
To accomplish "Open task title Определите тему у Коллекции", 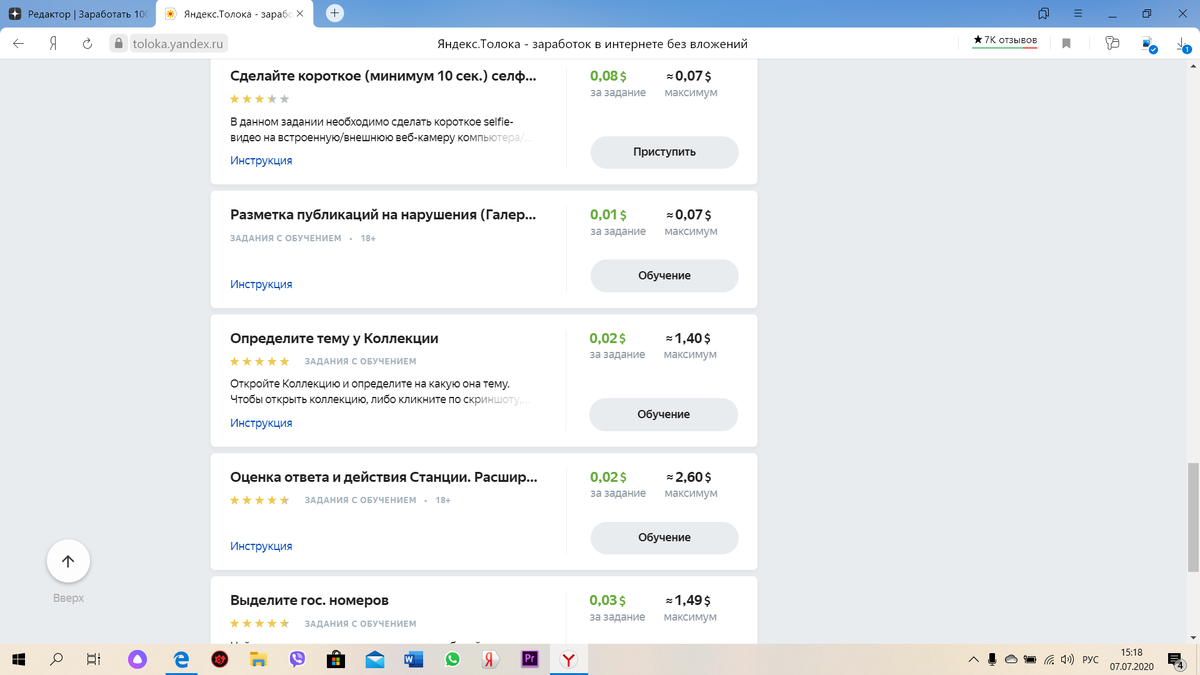I will pos(334,339).
